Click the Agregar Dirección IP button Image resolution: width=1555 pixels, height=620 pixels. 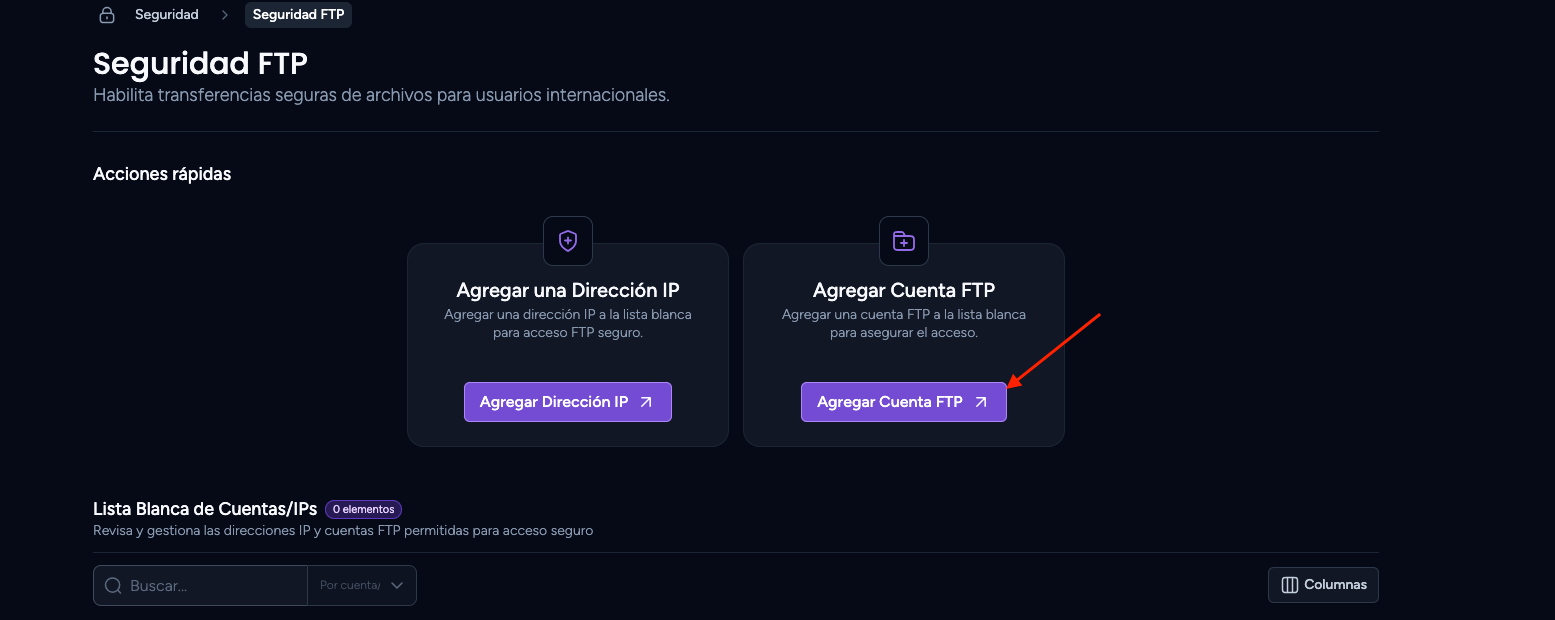coord(568,402)
